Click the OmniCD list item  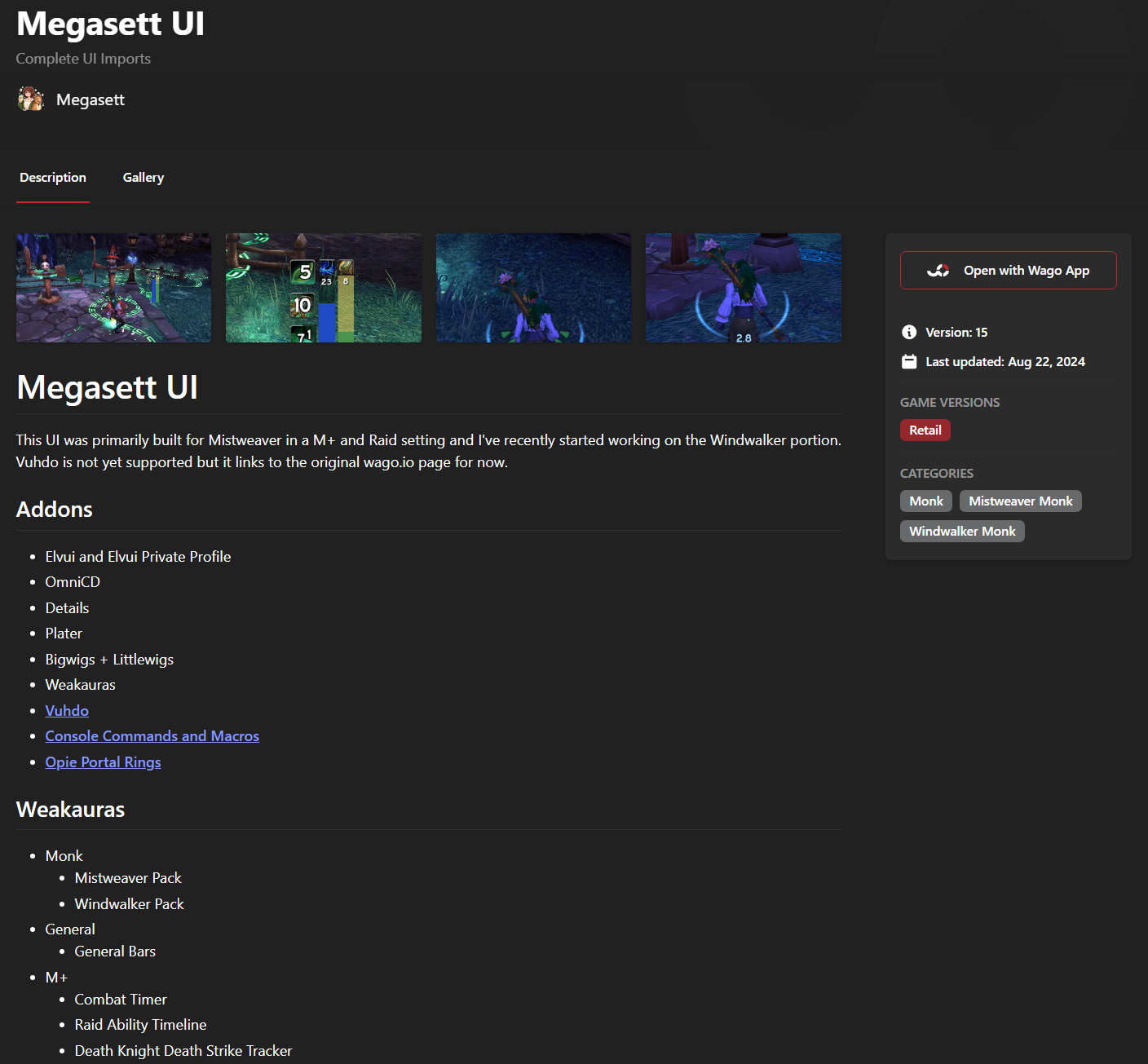(73, 582)
